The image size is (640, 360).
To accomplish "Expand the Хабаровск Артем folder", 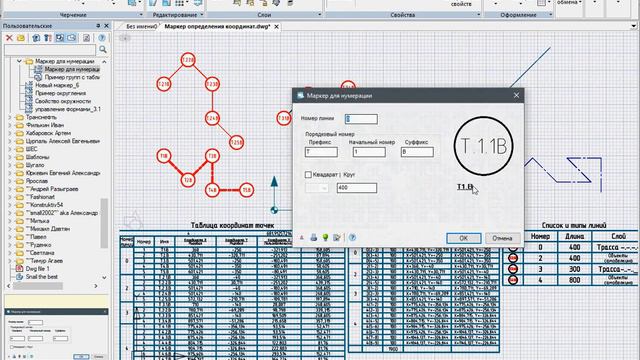I will coord(10,133).
